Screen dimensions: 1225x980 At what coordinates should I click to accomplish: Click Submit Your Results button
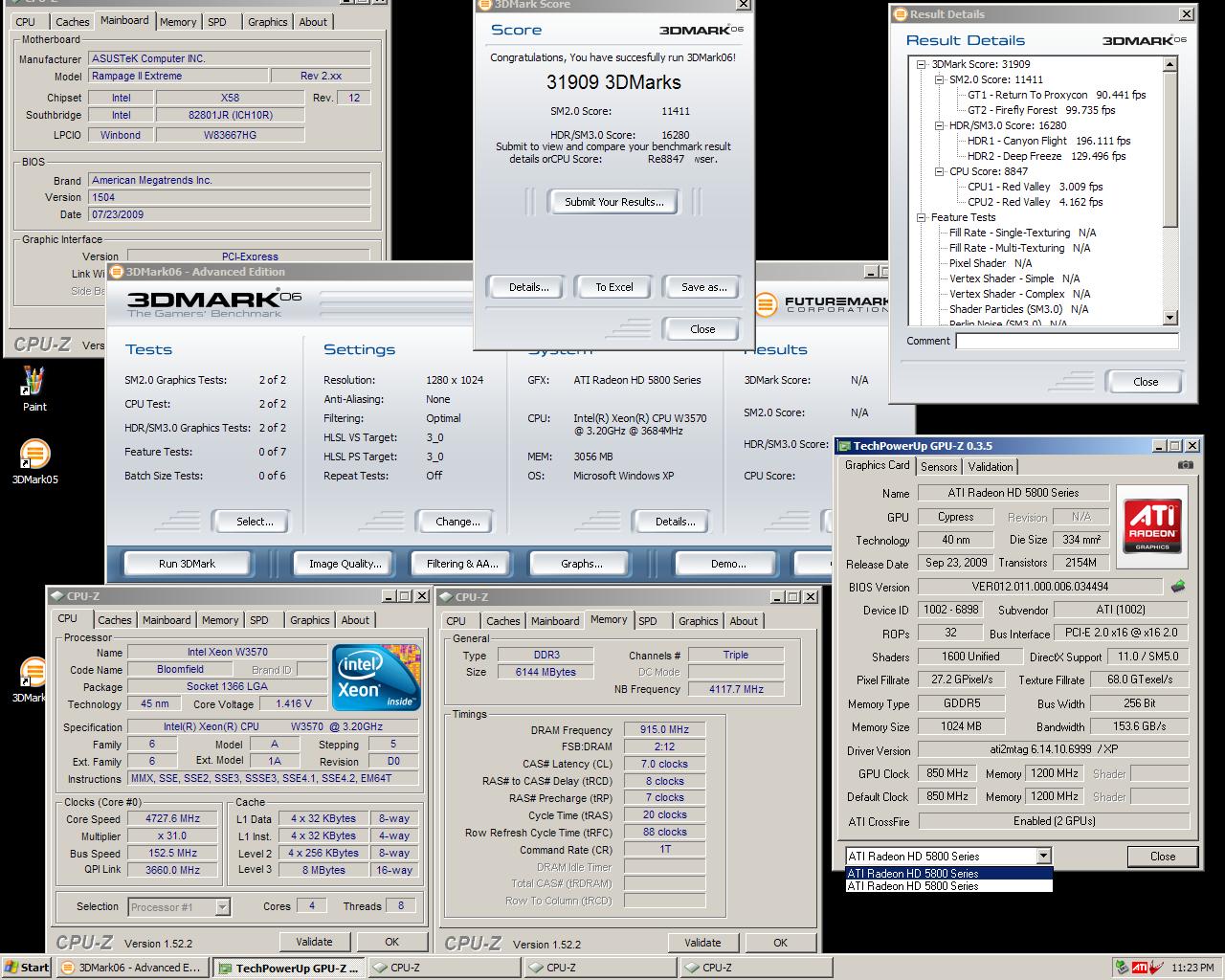[613, 202]
